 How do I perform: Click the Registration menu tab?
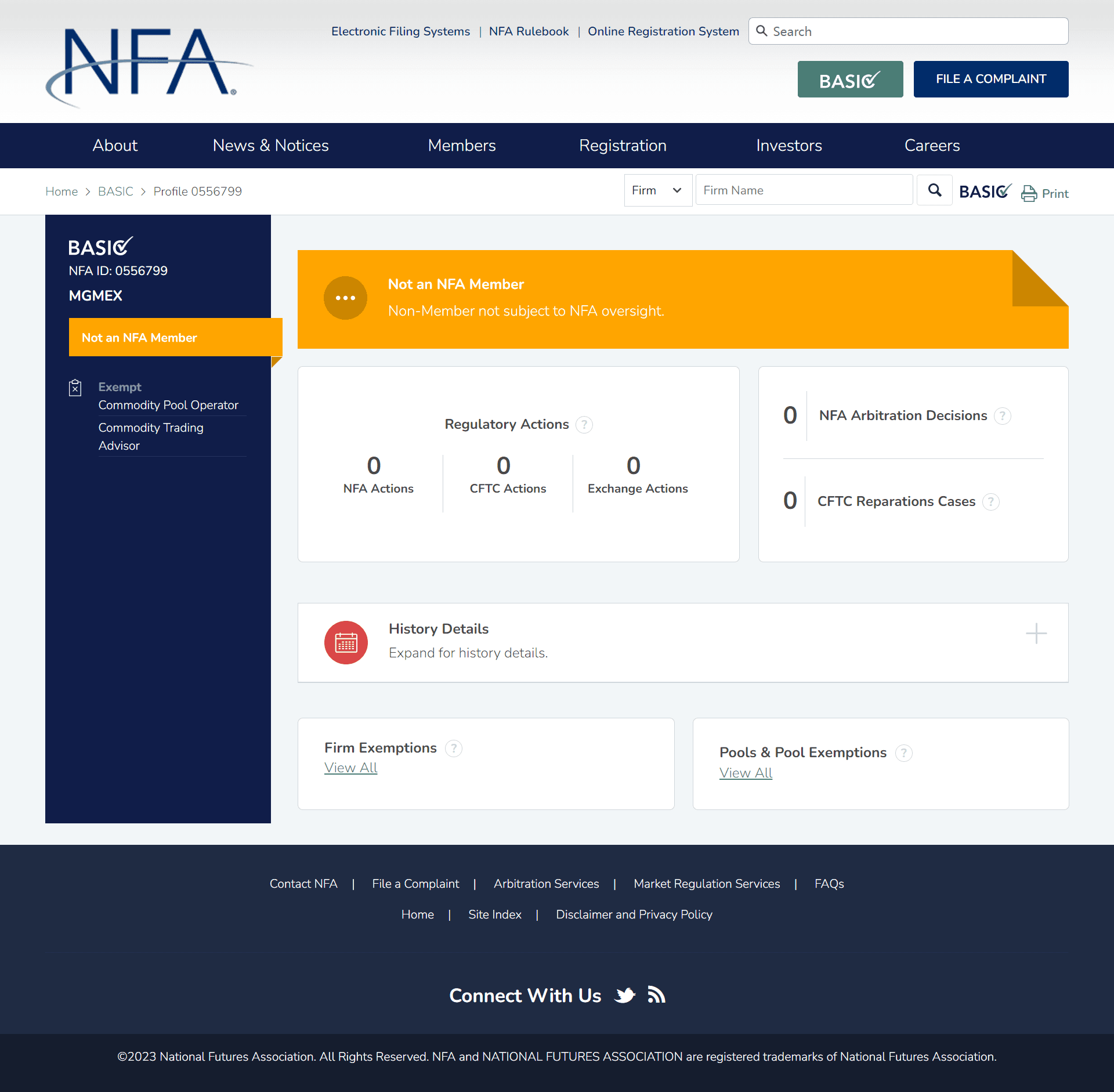pos(623,145)
